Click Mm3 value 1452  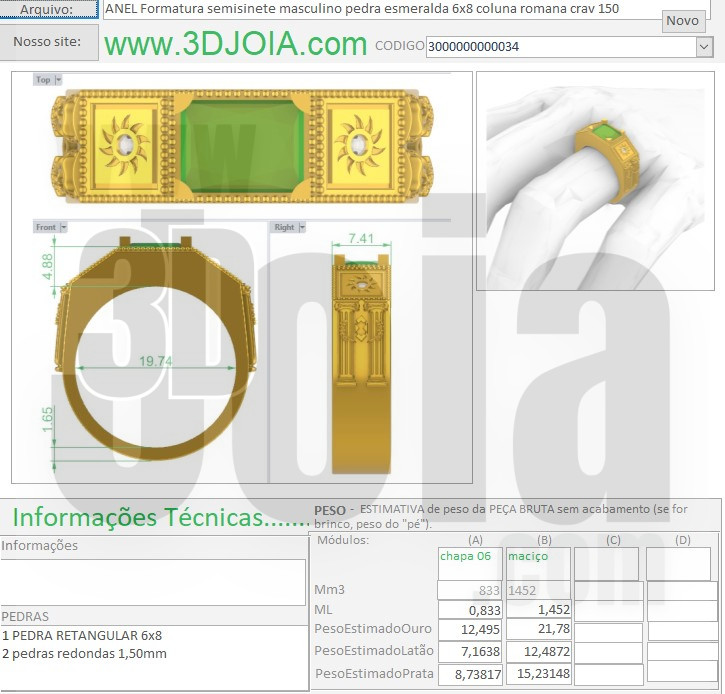539,590
